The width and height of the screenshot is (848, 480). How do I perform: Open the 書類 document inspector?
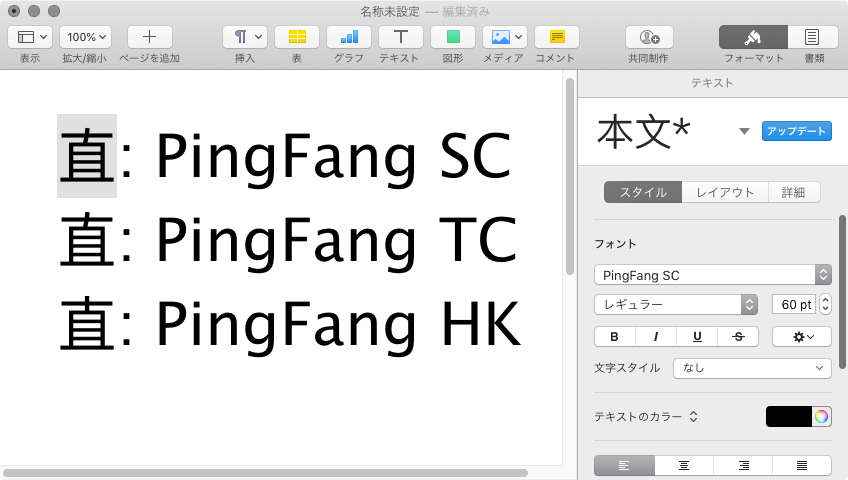tap(813, 37)
